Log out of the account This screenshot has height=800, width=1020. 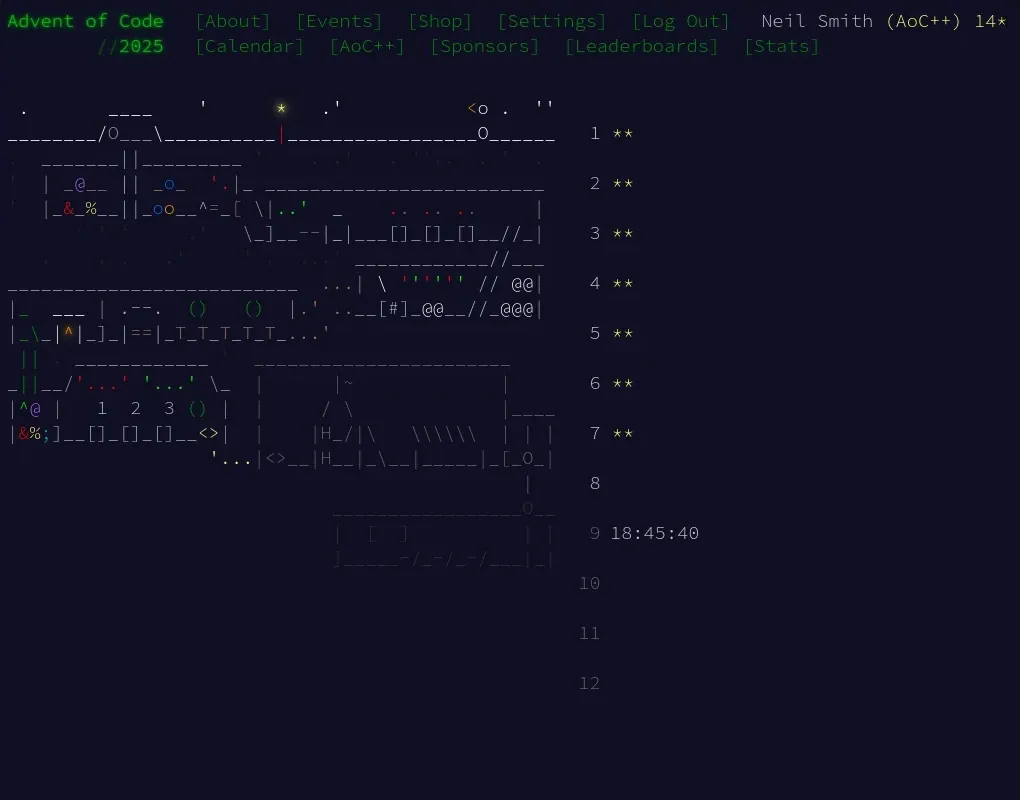coord(681,20)
